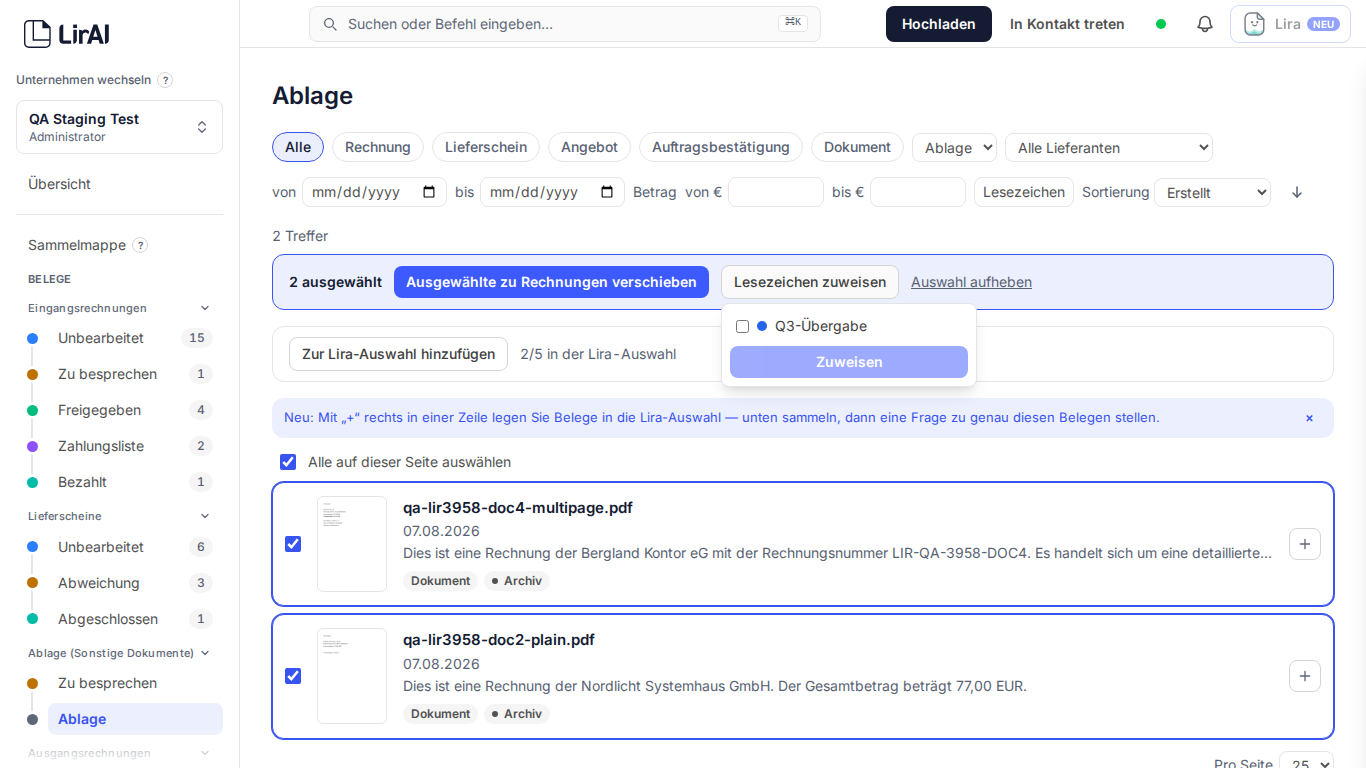Viewport: 1366px width, 768px height.
Task: Click the Archiv tag on qa-lir3958-doc2-plain.pdf
Action: 517,714
